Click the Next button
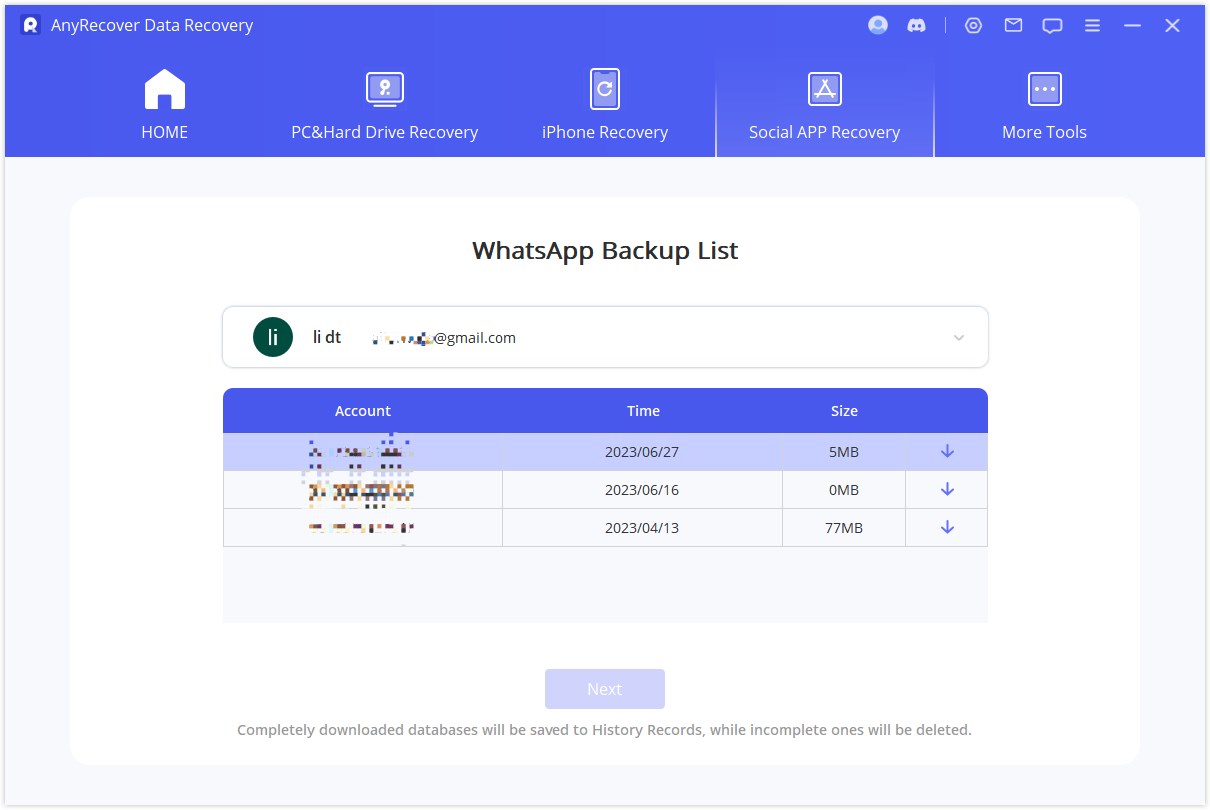The height and width of the screenshot is (810, 1210). coord(604,688)
